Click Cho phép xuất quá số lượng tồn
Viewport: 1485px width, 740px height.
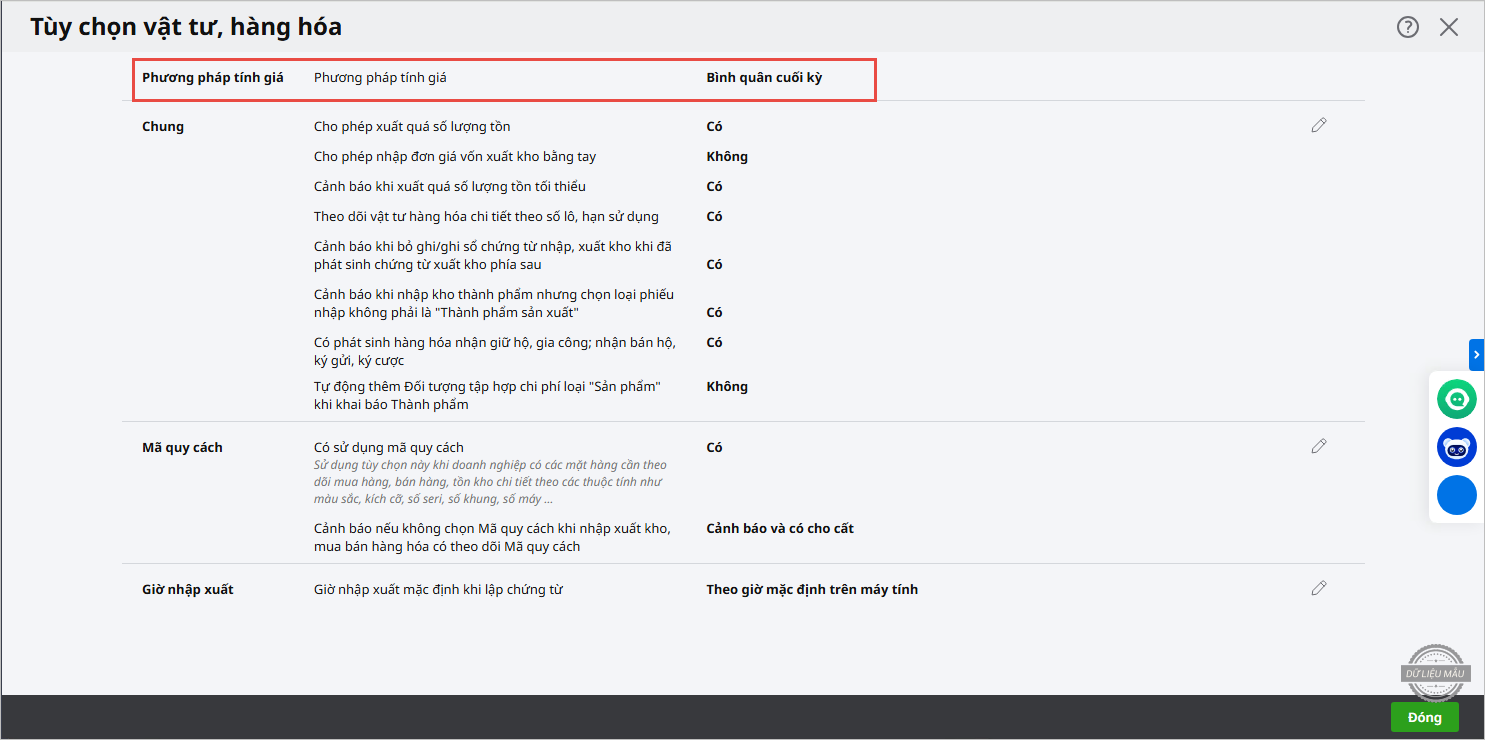412,127
